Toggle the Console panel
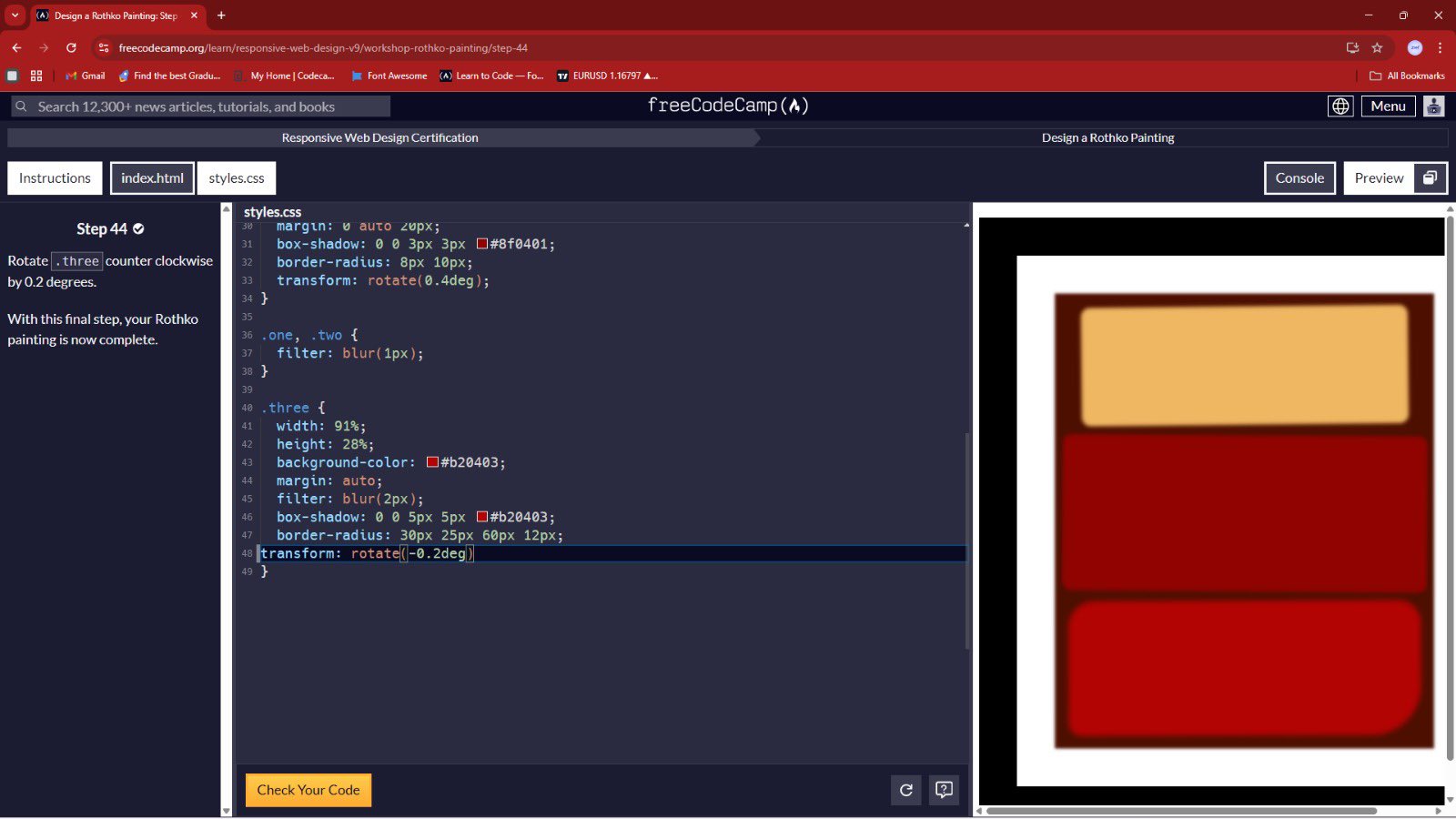1456x819 pixels. (1299, 178)
